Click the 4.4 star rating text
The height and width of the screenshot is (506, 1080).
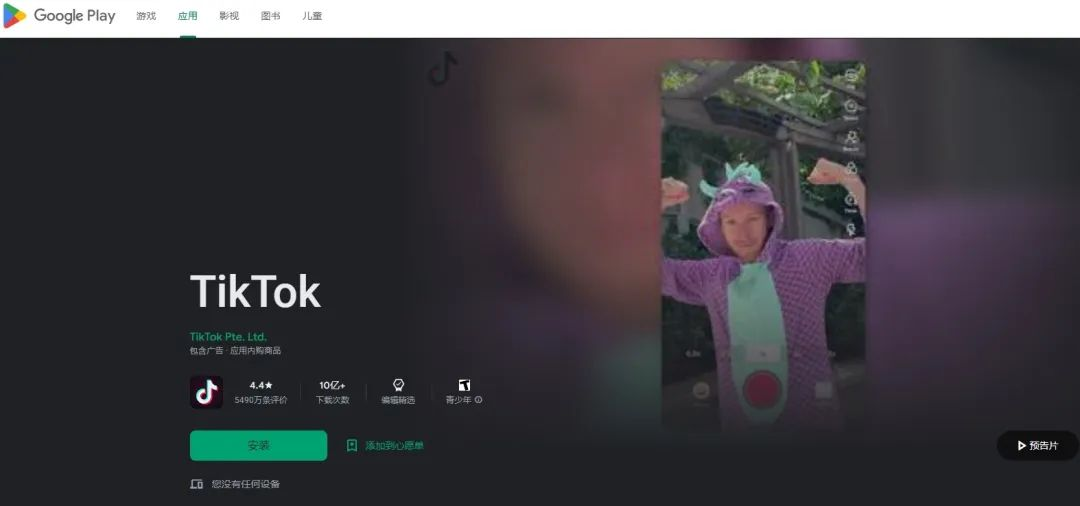(261, 385)
